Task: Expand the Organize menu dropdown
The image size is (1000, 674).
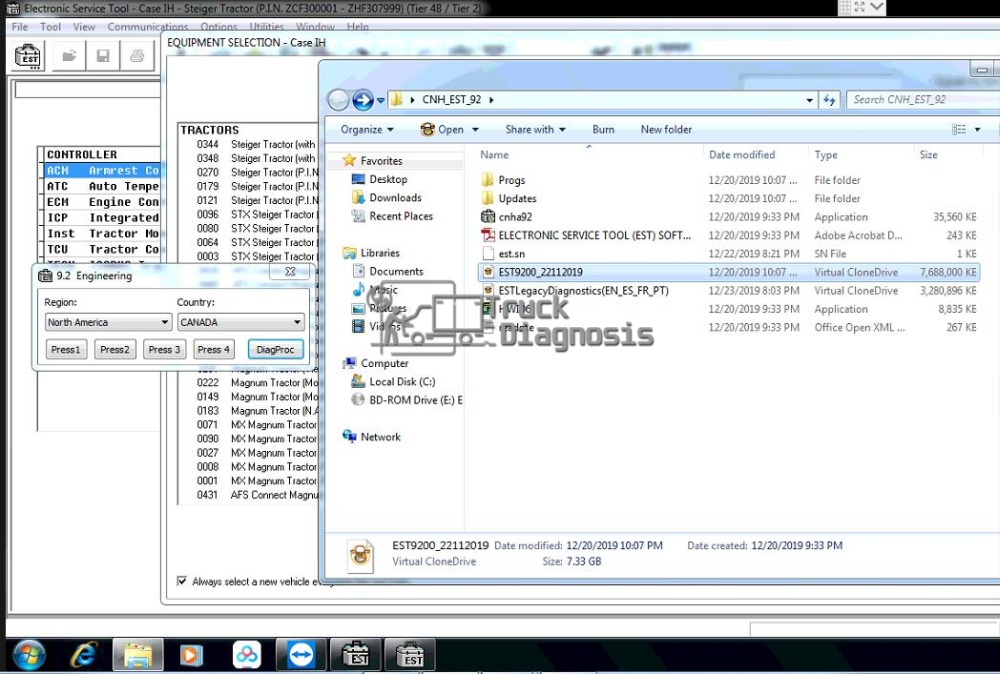Action: (367, 129)
